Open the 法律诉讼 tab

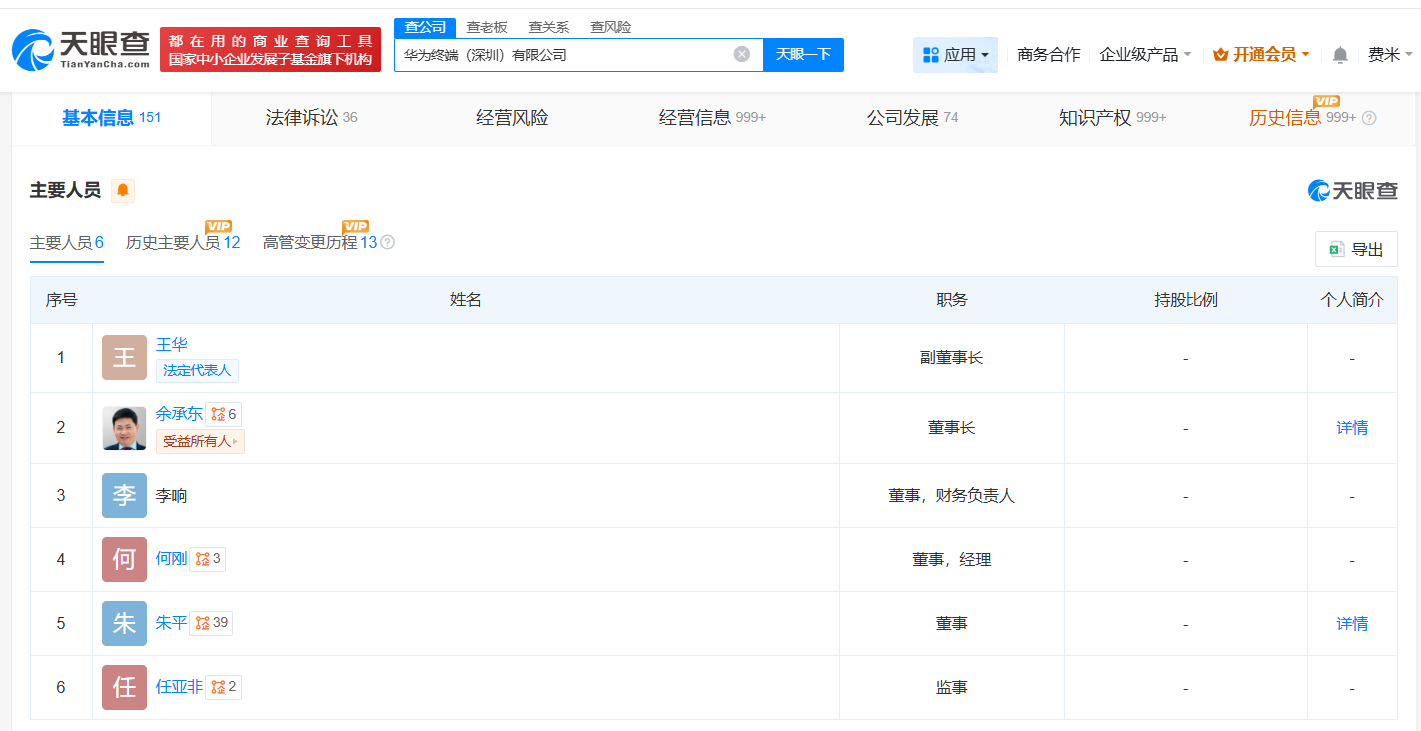point(311,118)
